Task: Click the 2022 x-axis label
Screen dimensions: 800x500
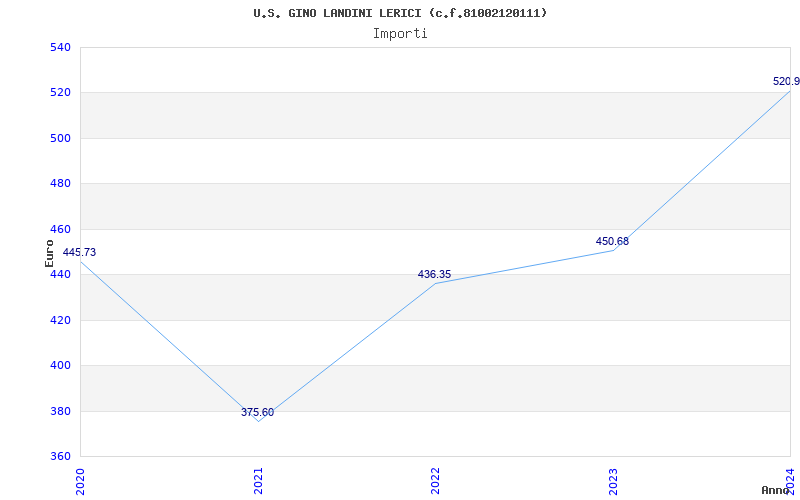Action: pos(435,480)
